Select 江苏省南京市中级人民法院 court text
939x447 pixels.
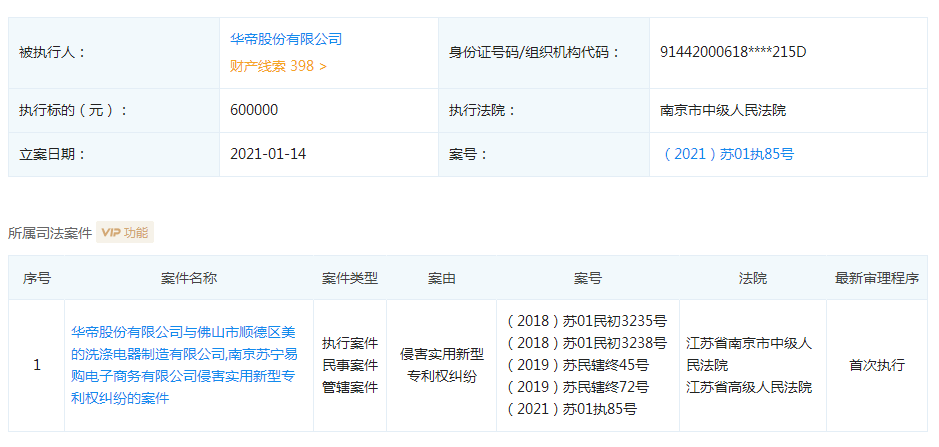(749, 354)
